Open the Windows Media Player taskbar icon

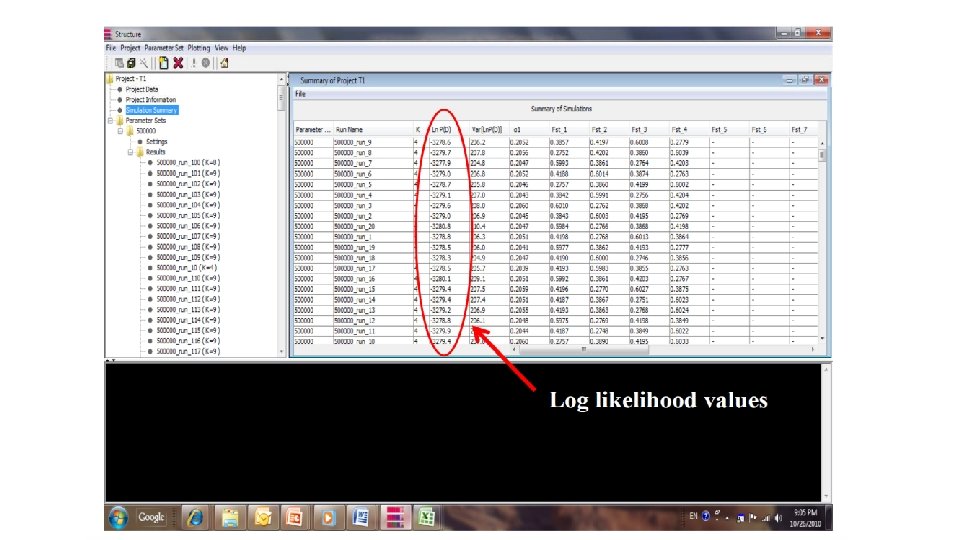(x=328, y=517)
